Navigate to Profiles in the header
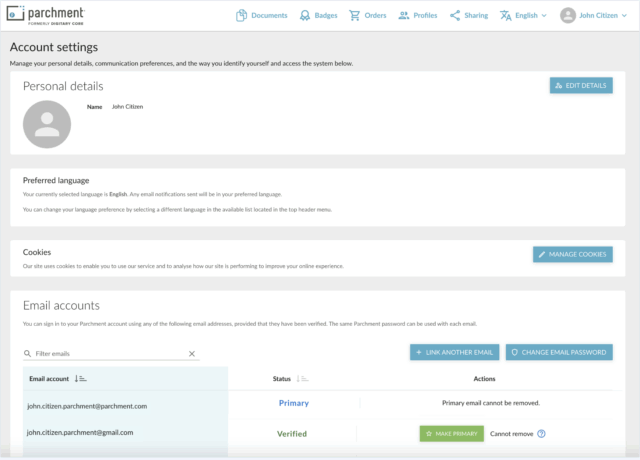 click(417, 15)
